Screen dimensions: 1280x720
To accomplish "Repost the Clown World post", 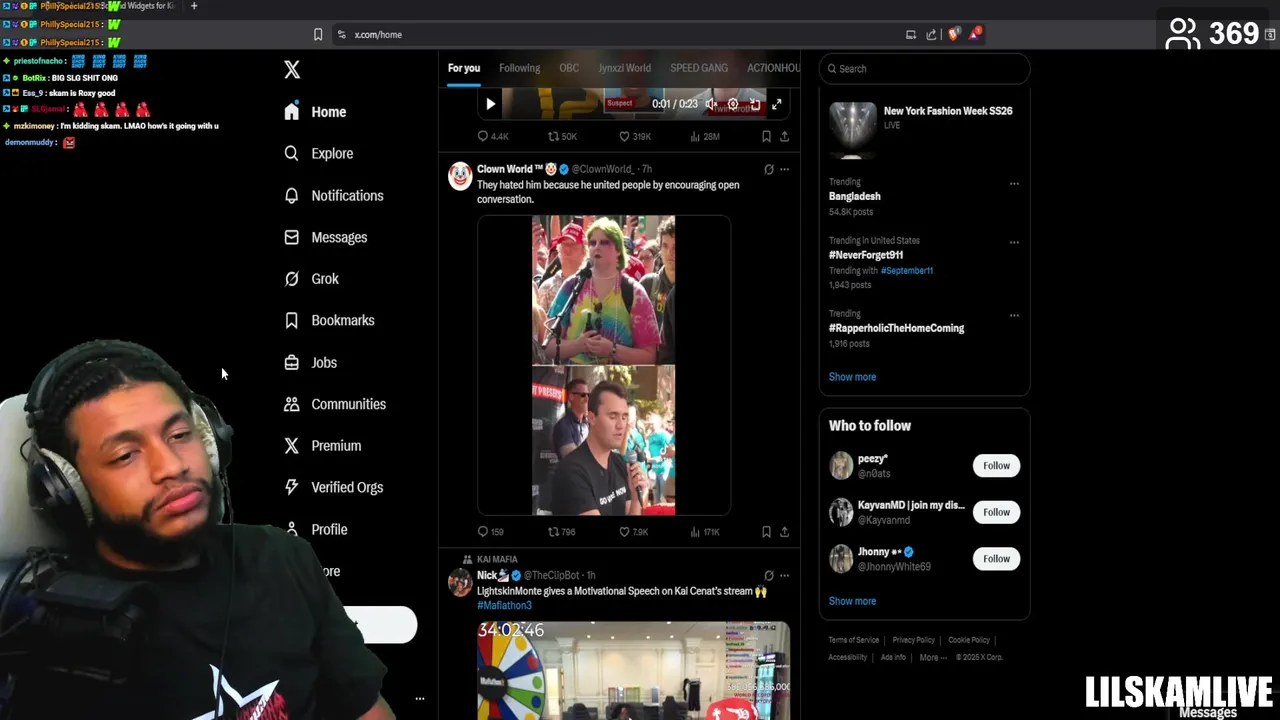I will pyautogui.click(x=561, y=532).
